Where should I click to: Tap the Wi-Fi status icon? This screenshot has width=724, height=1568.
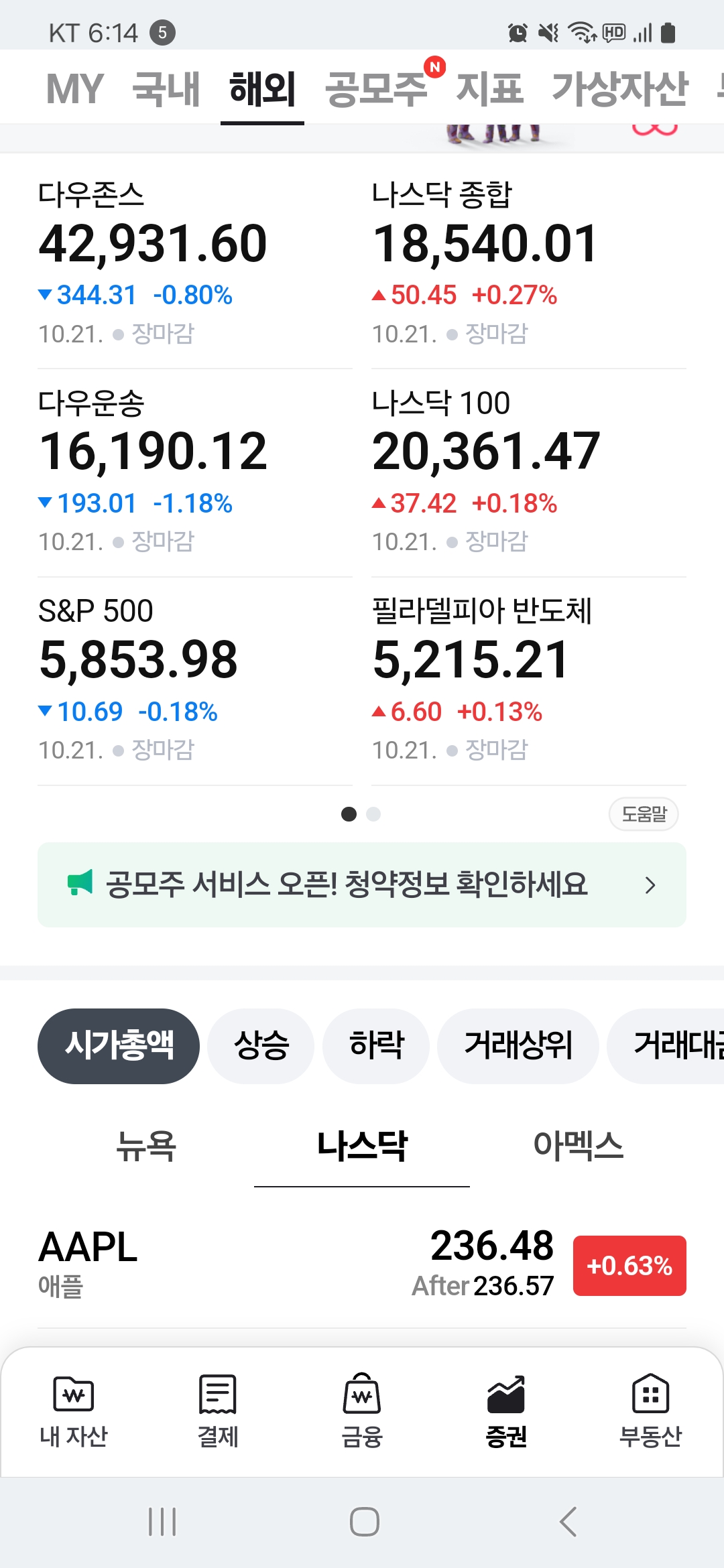click(x=582, y=32)
